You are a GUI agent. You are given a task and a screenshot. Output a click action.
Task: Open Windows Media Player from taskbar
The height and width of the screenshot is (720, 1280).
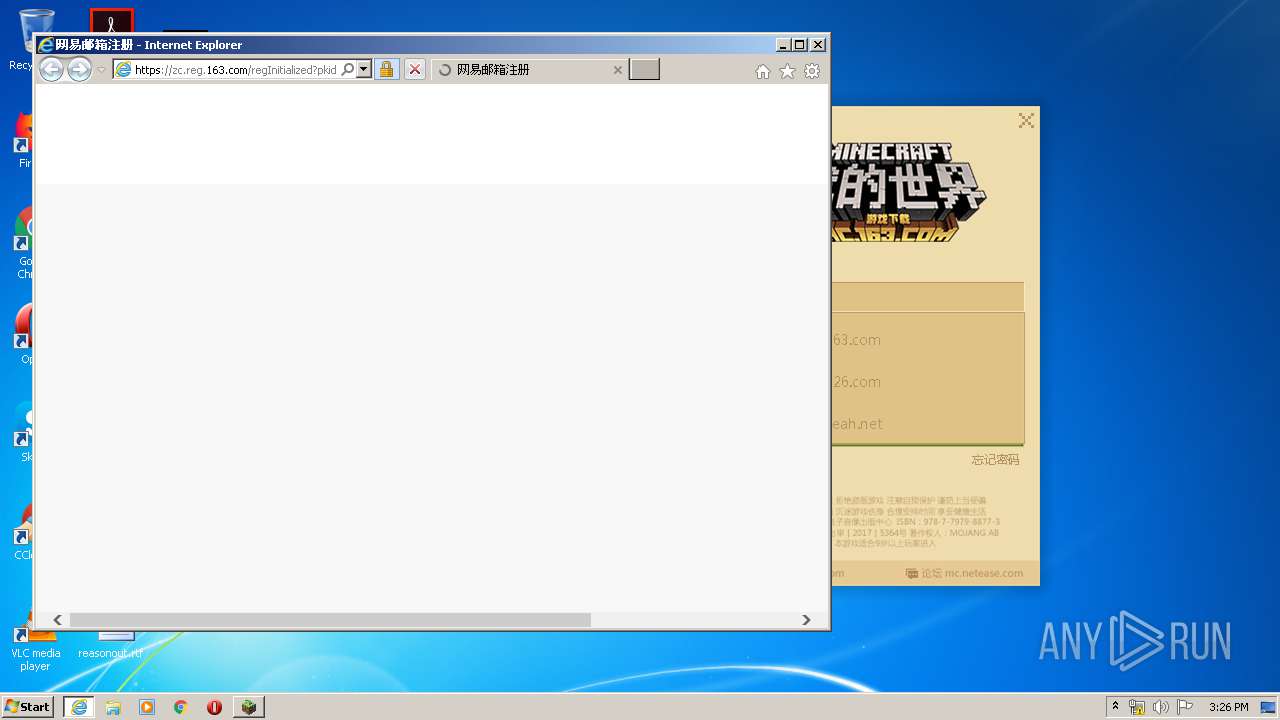click(x=147, y=707)
